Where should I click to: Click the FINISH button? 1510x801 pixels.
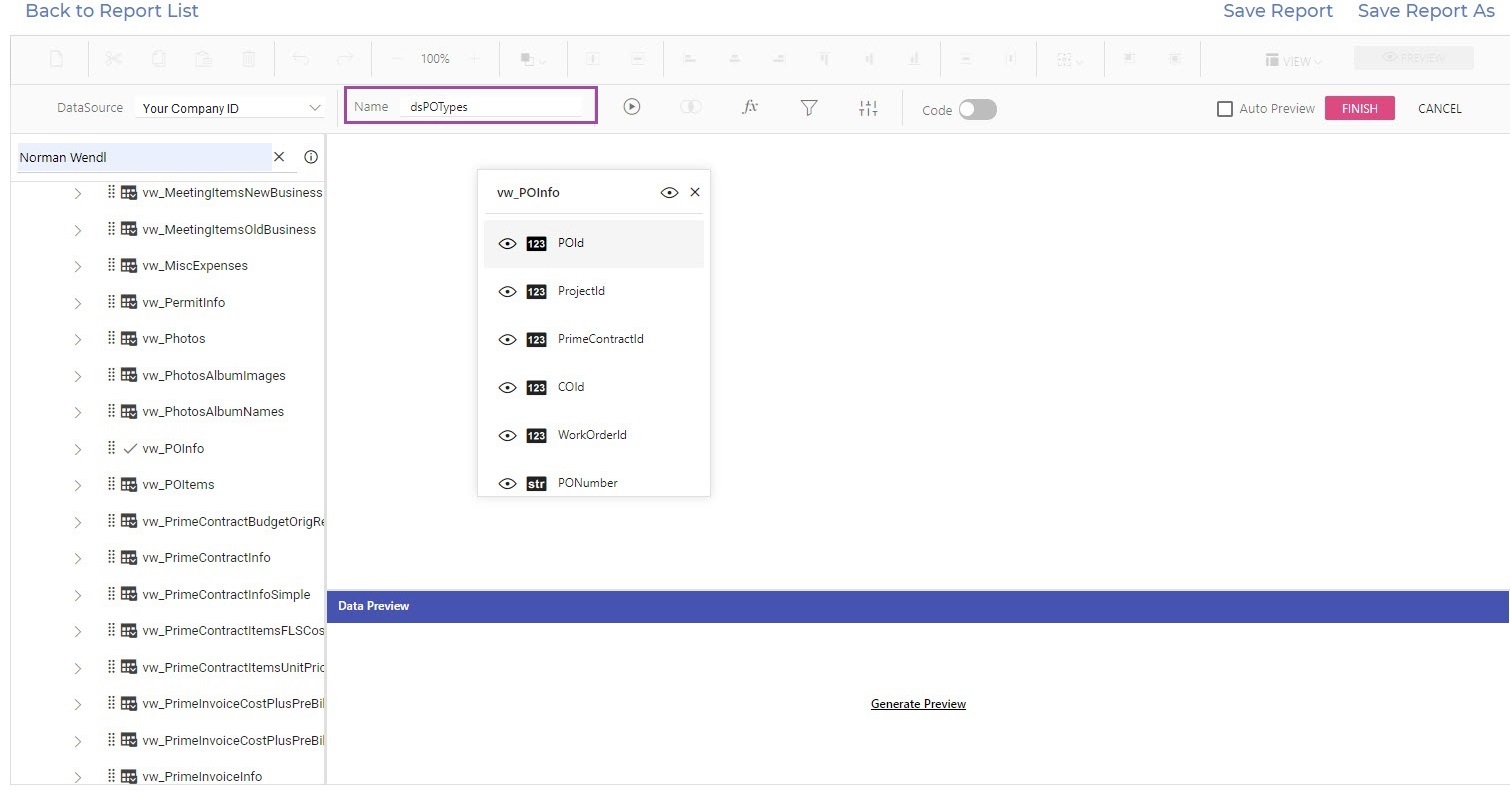tap(1359, 108)
